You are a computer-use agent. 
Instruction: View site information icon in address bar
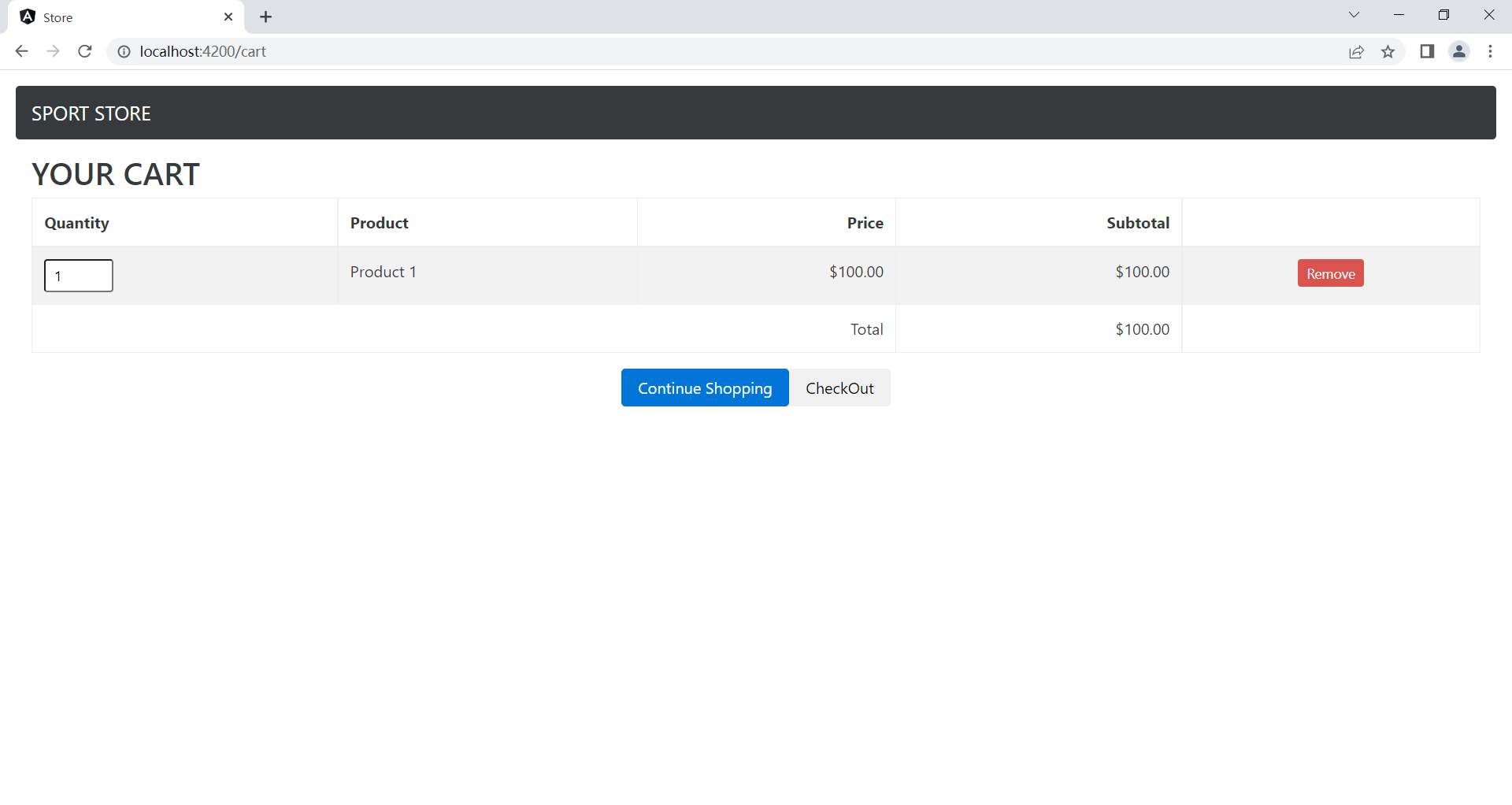coord(124,51)
